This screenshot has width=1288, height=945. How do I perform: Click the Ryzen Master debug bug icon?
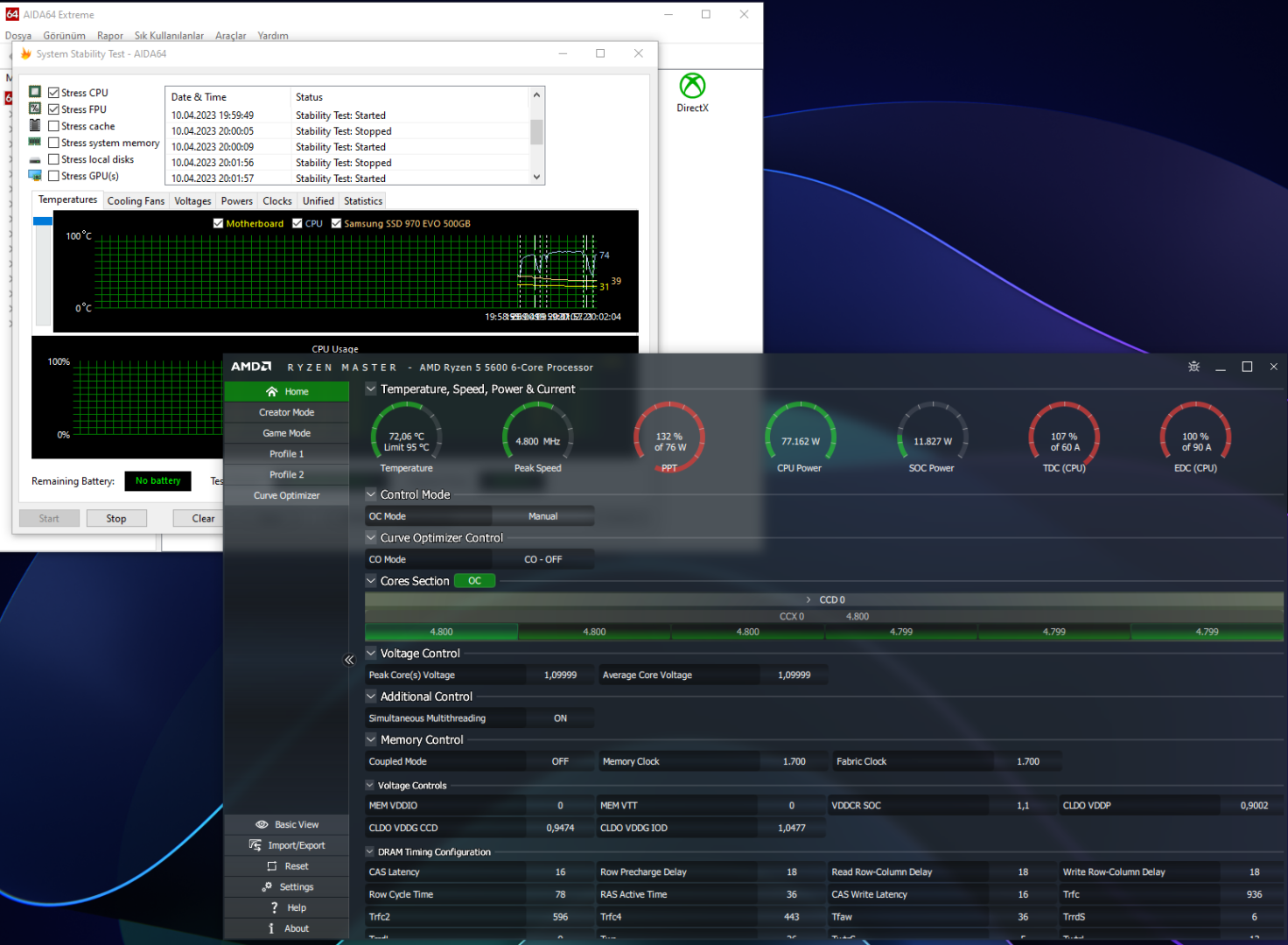[1193, 367]
